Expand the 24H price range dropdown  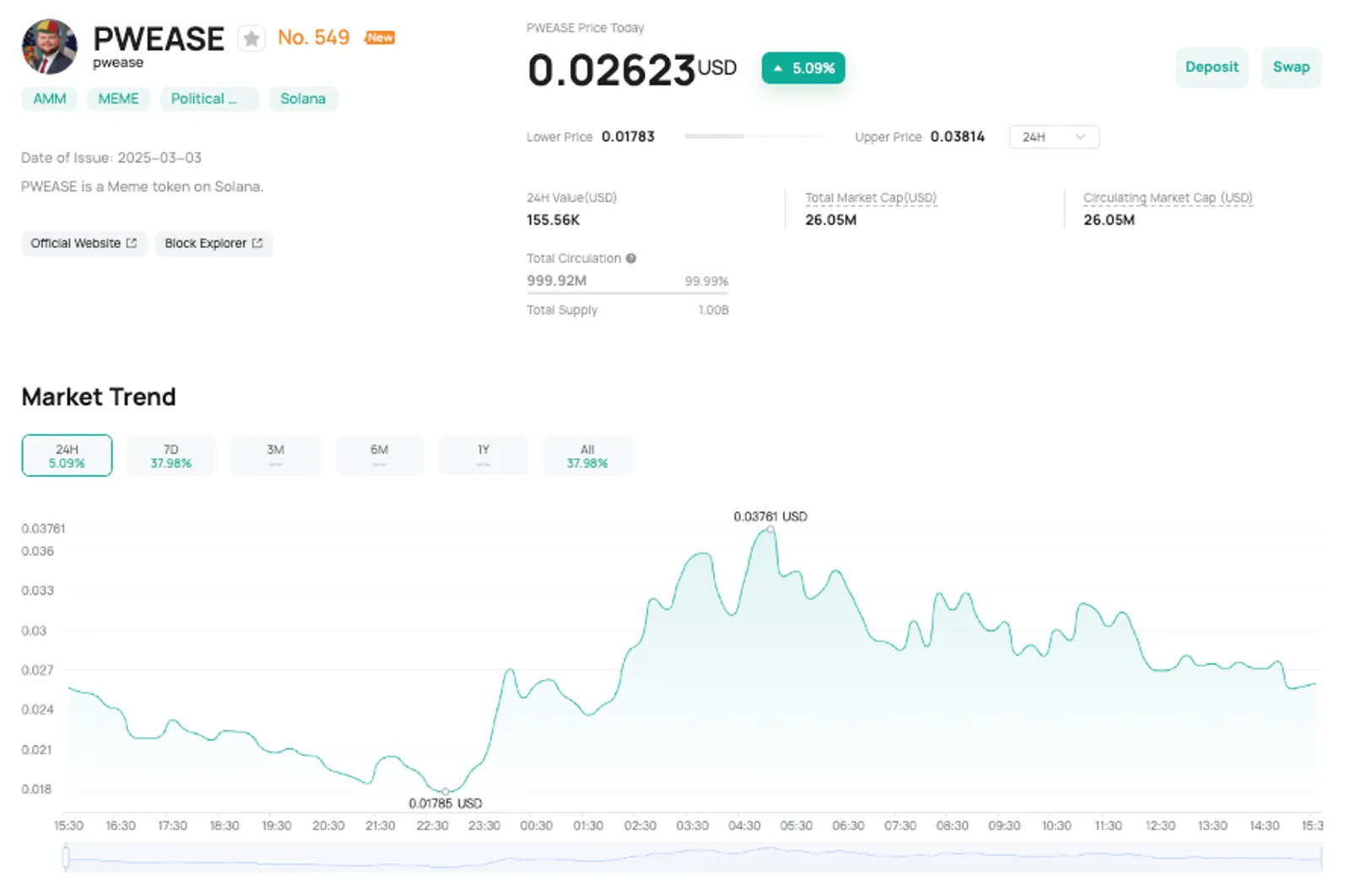pyautogui.click(x=1054, y=137)
